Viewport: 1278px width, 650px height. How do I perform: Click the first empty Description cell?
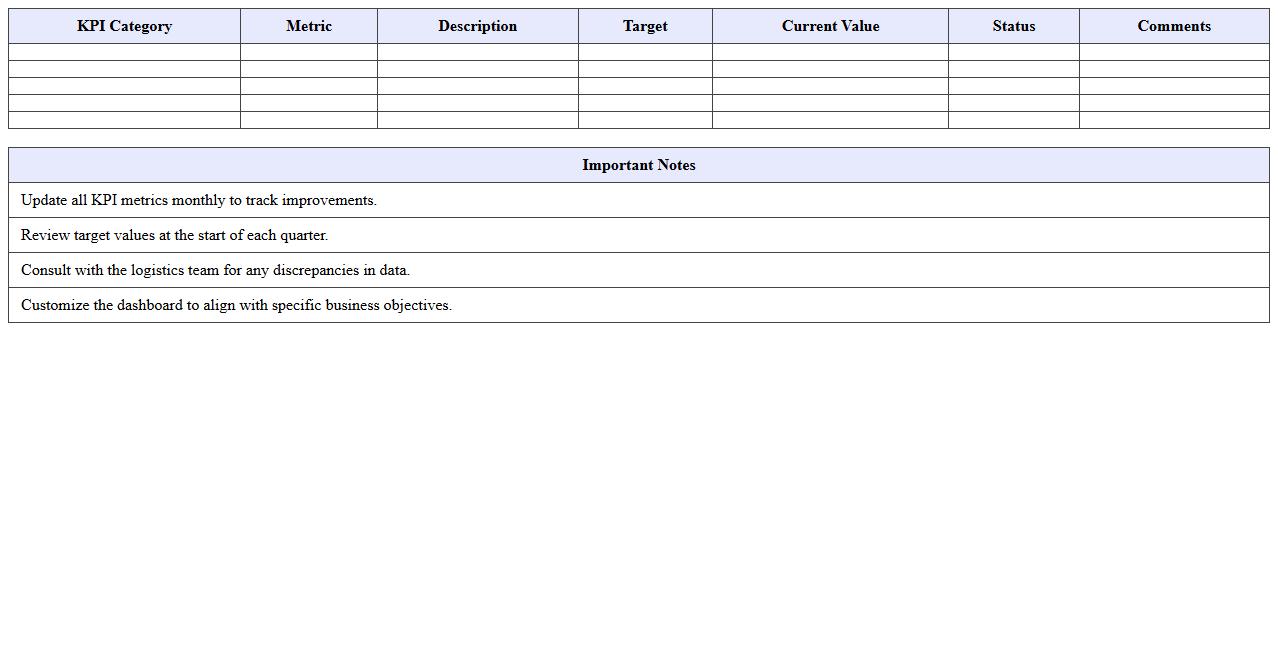pyautogui.click(x=477, y=50)
